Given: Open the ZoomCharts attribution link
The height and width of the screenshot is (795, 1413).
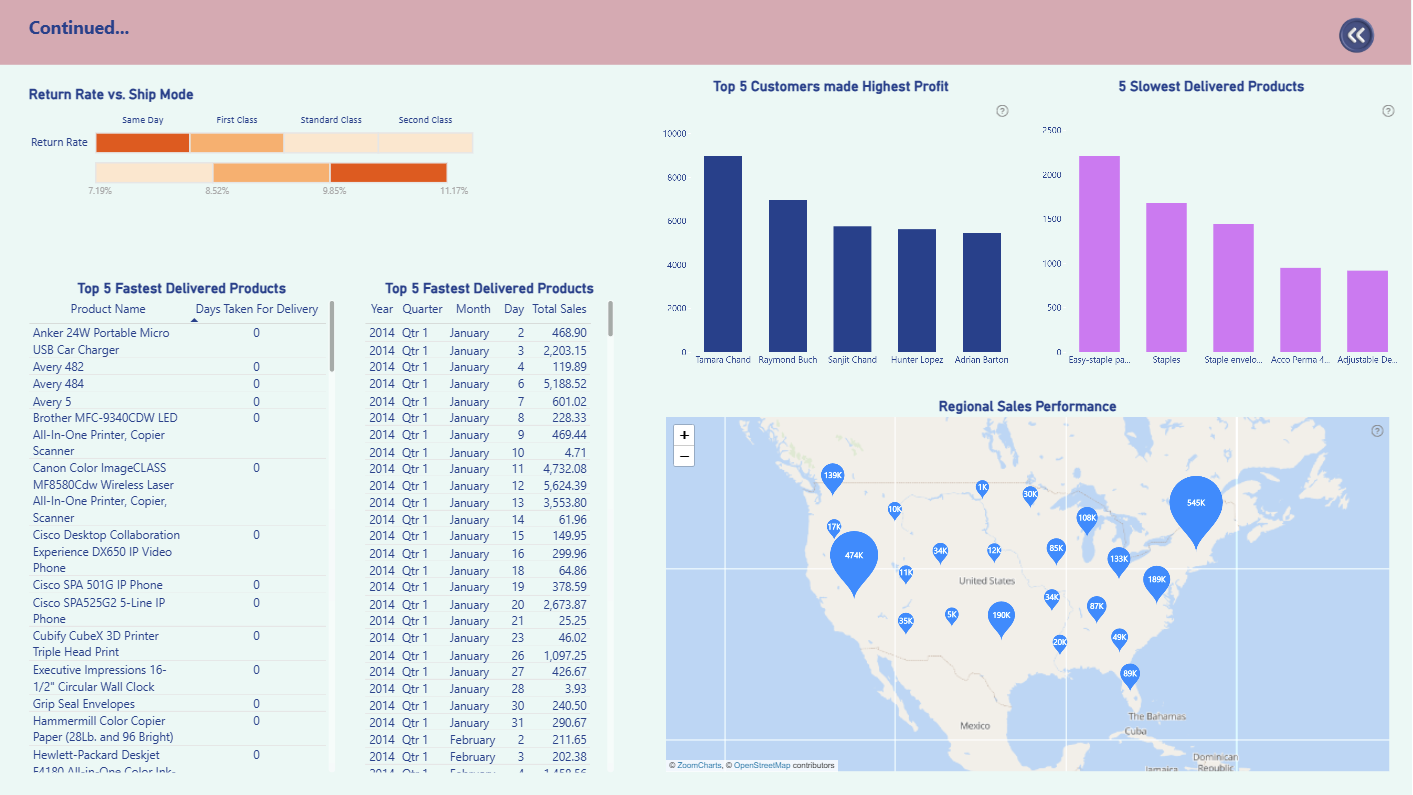Looking at the screenshot, I should (x=699, y=765).
